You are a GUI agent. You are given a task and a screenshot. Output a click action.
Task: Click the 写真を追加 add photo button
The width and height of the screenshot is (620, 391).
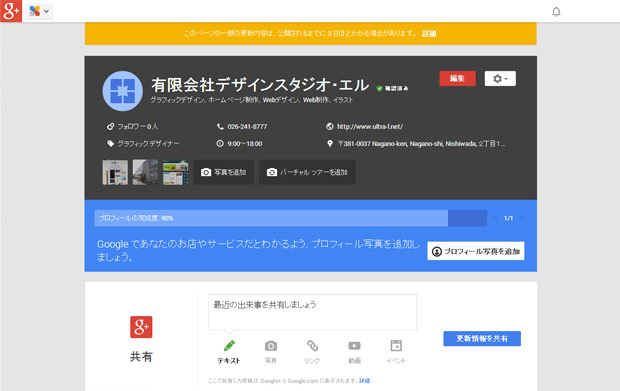(x=223, y=172)
